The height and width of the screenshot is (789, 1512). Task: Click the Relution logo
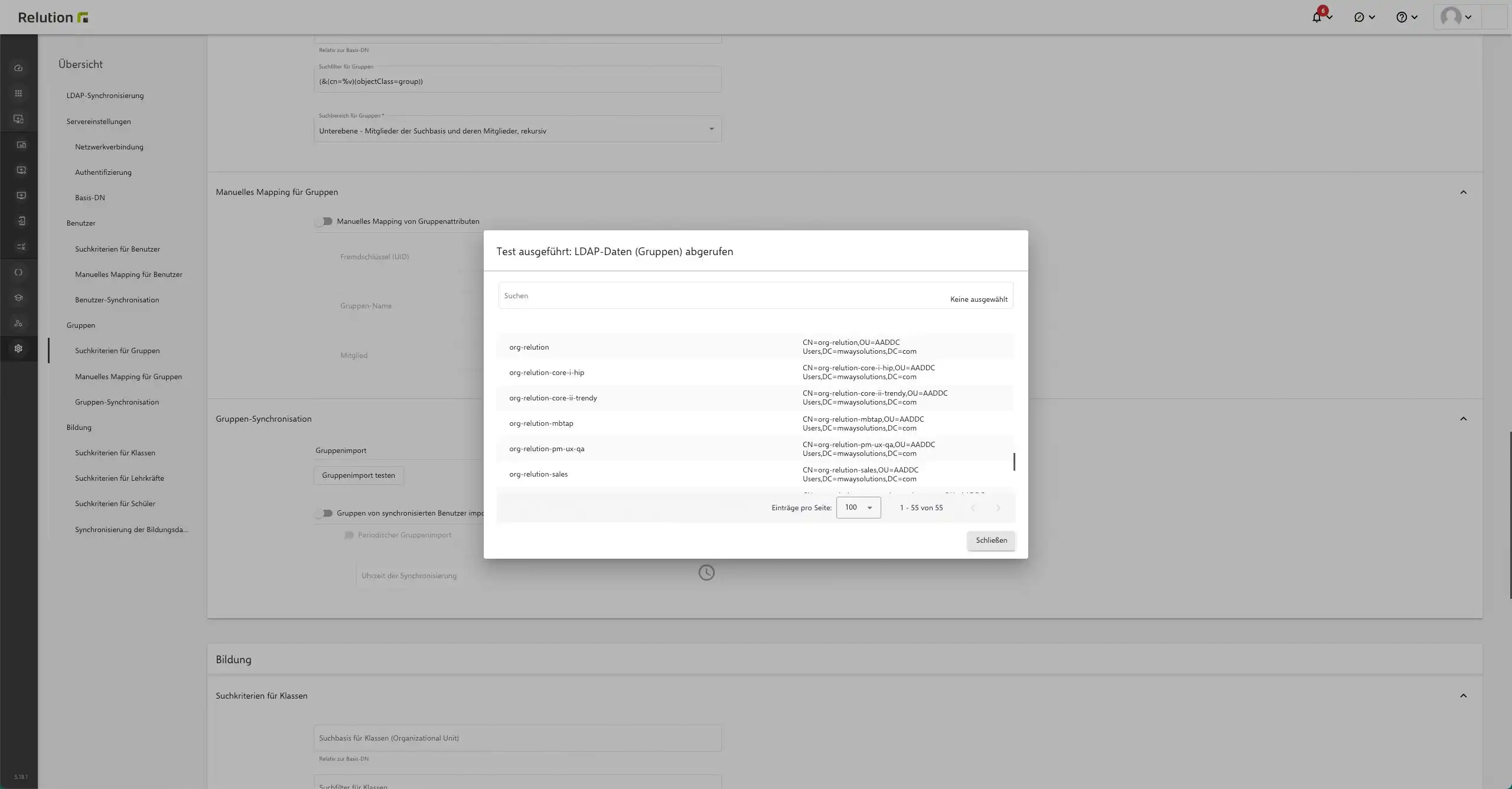click(x=53, y=17)
